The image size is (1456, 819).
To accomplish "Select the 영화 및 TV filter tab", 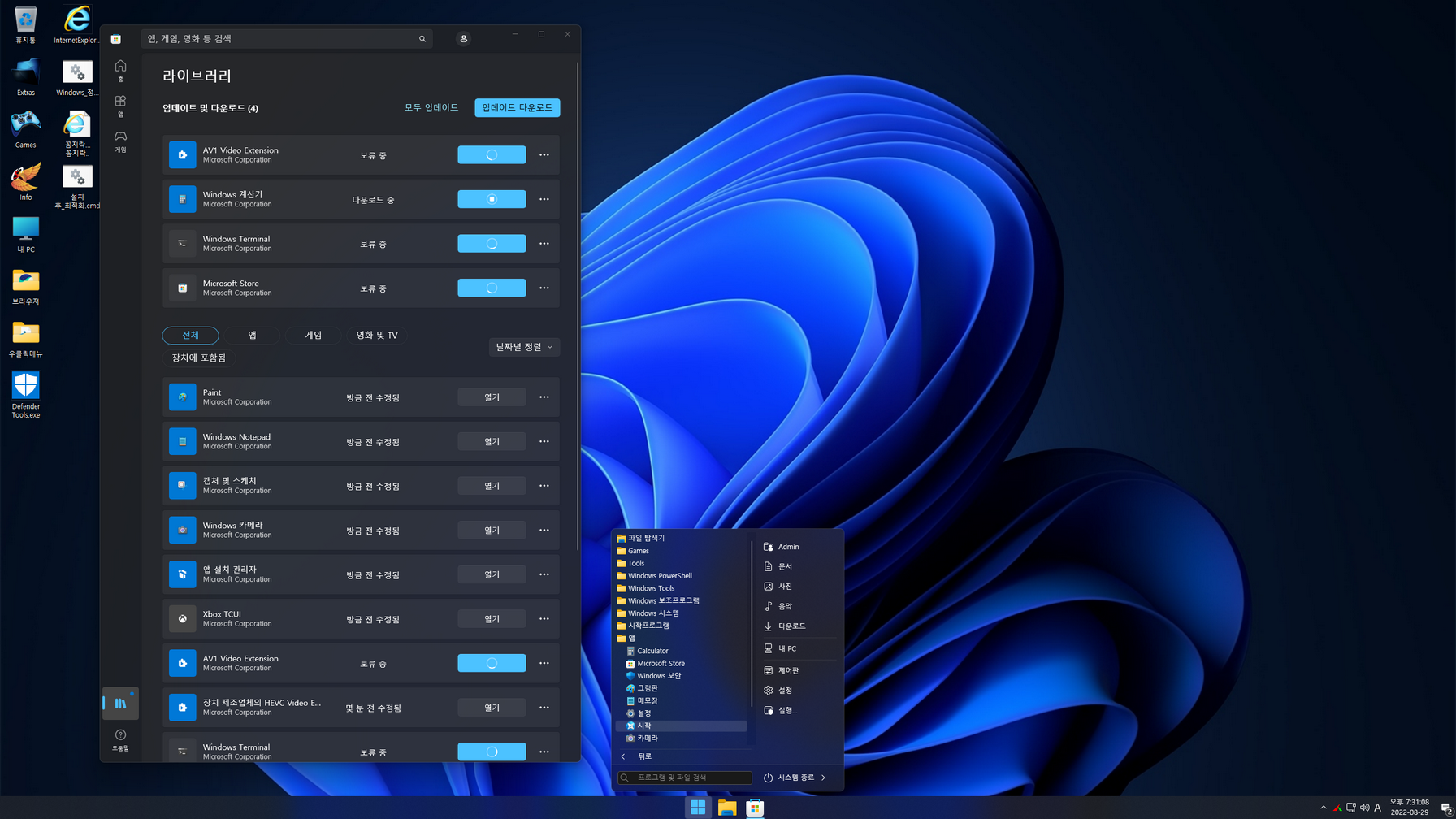I will point(377,336).
